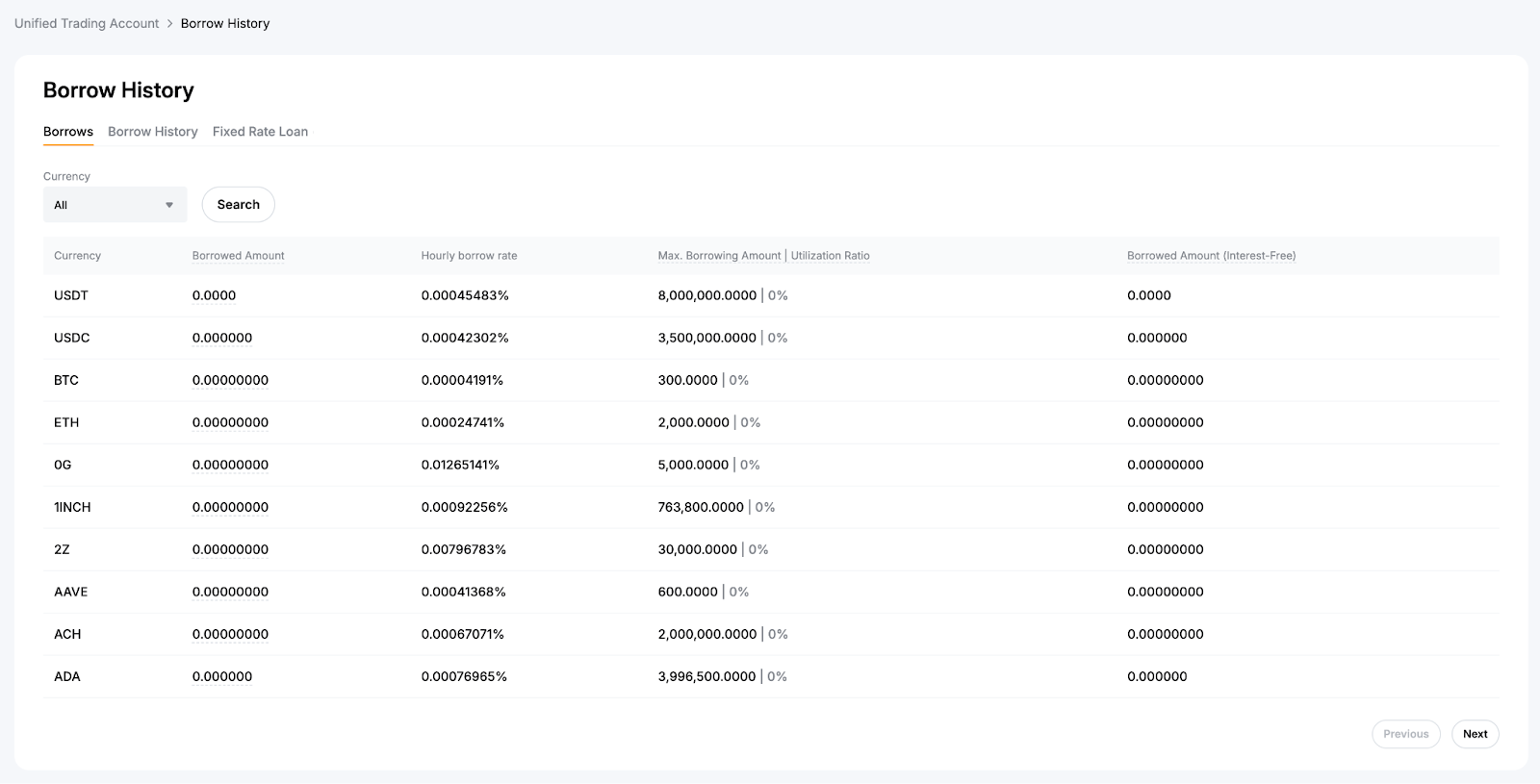Image resolution: width=1540 pixels, height=784 pixels.
Task: Click the Search button
Action: pyautogui.click(x=238, y=205)
